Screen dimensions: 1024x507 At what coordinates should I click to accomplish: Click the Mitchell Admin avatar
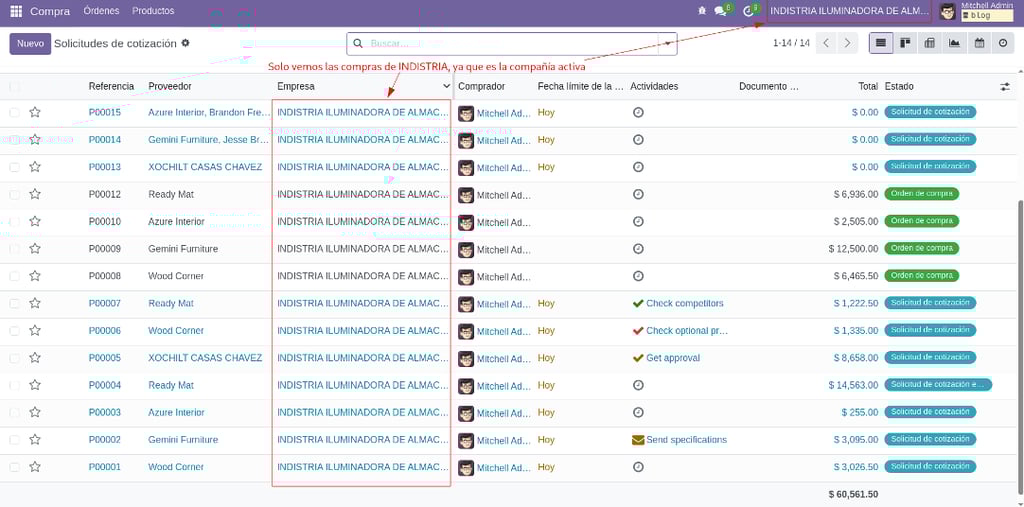pyautogui.click(x=948, y=12)
